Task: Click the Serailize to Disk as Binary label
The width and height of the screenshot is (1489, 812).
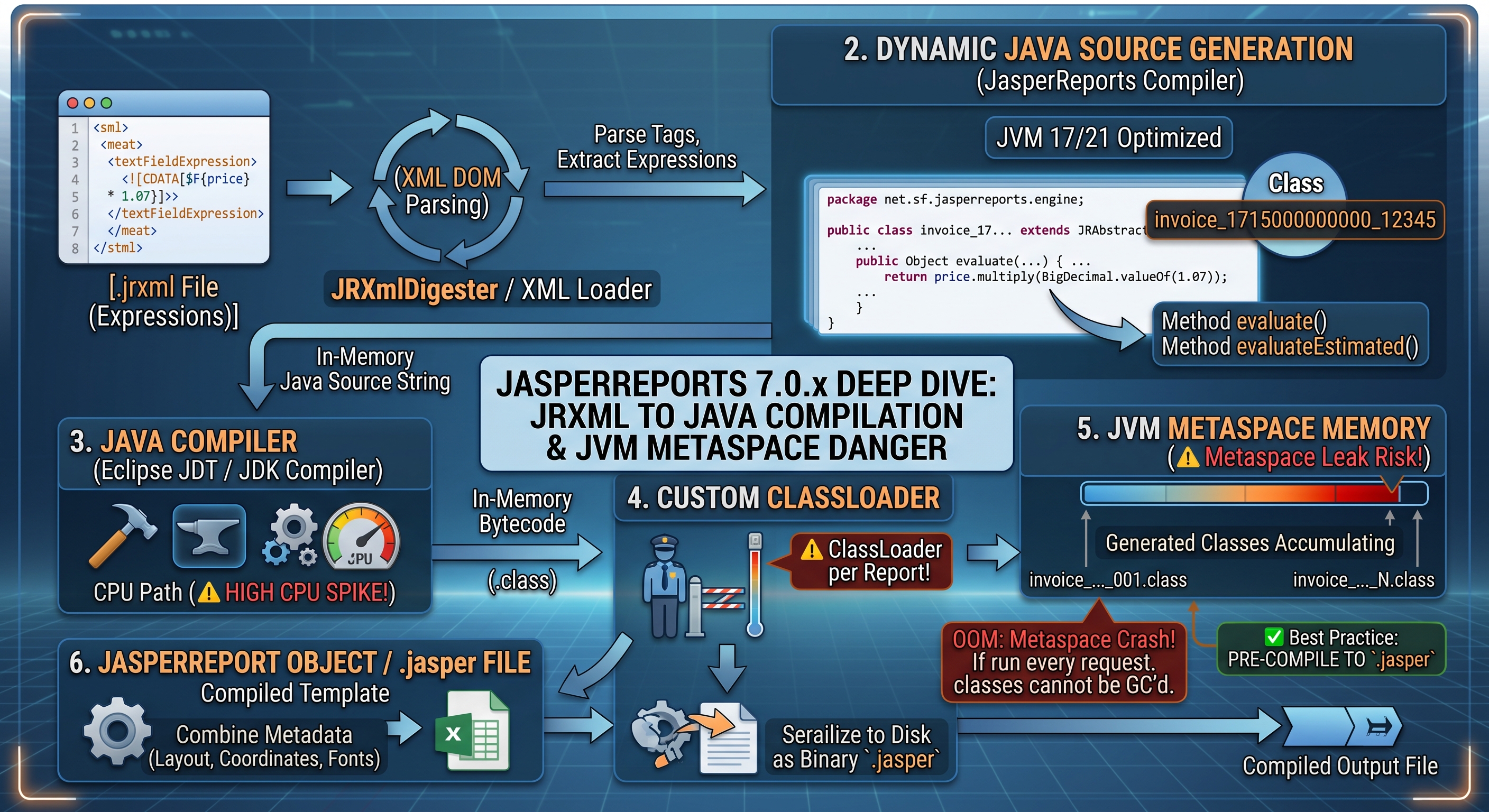Action: pyautogui.click(x=857, y=746)
